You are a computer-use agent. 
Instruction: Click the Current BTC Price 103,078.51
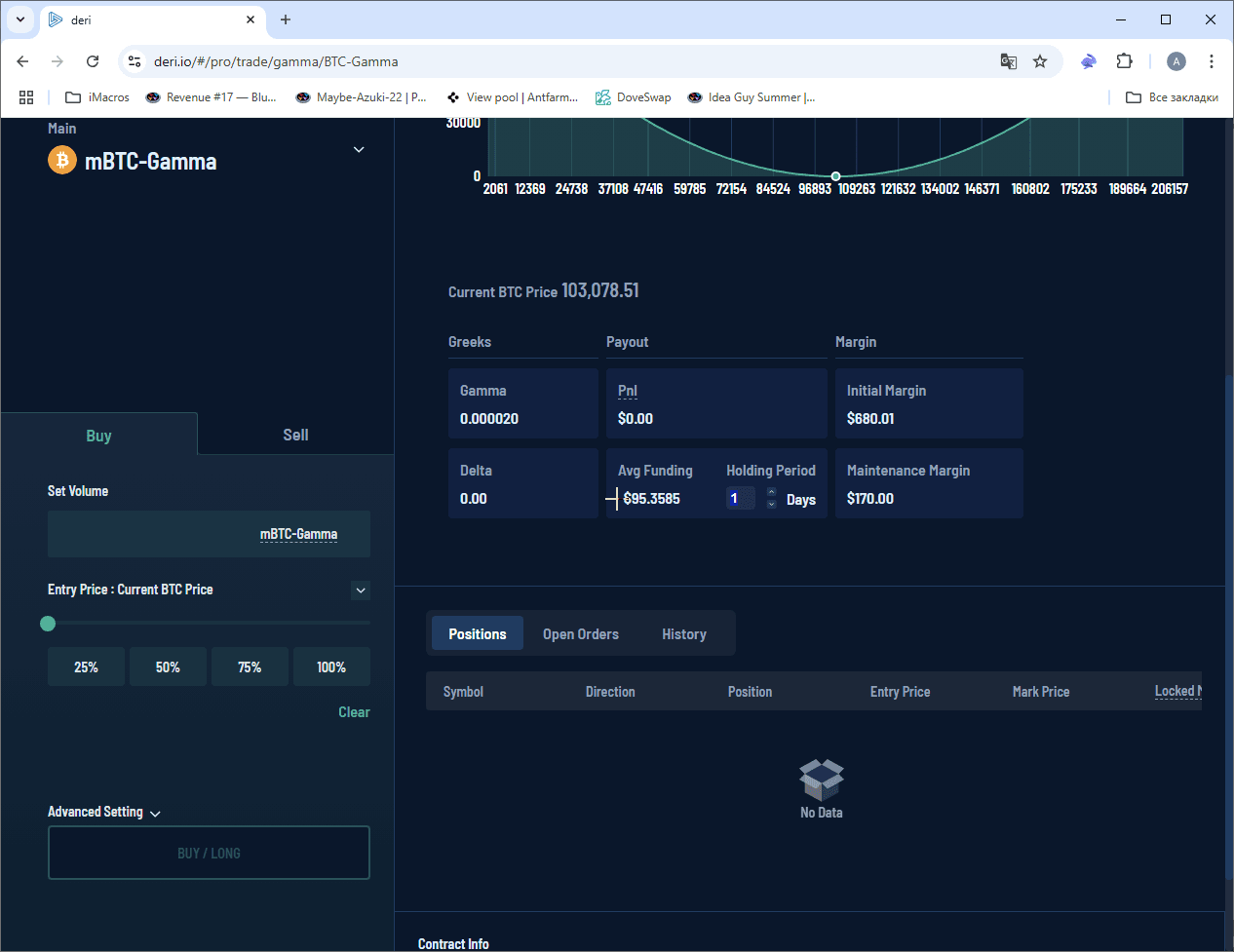pos(600,290)
